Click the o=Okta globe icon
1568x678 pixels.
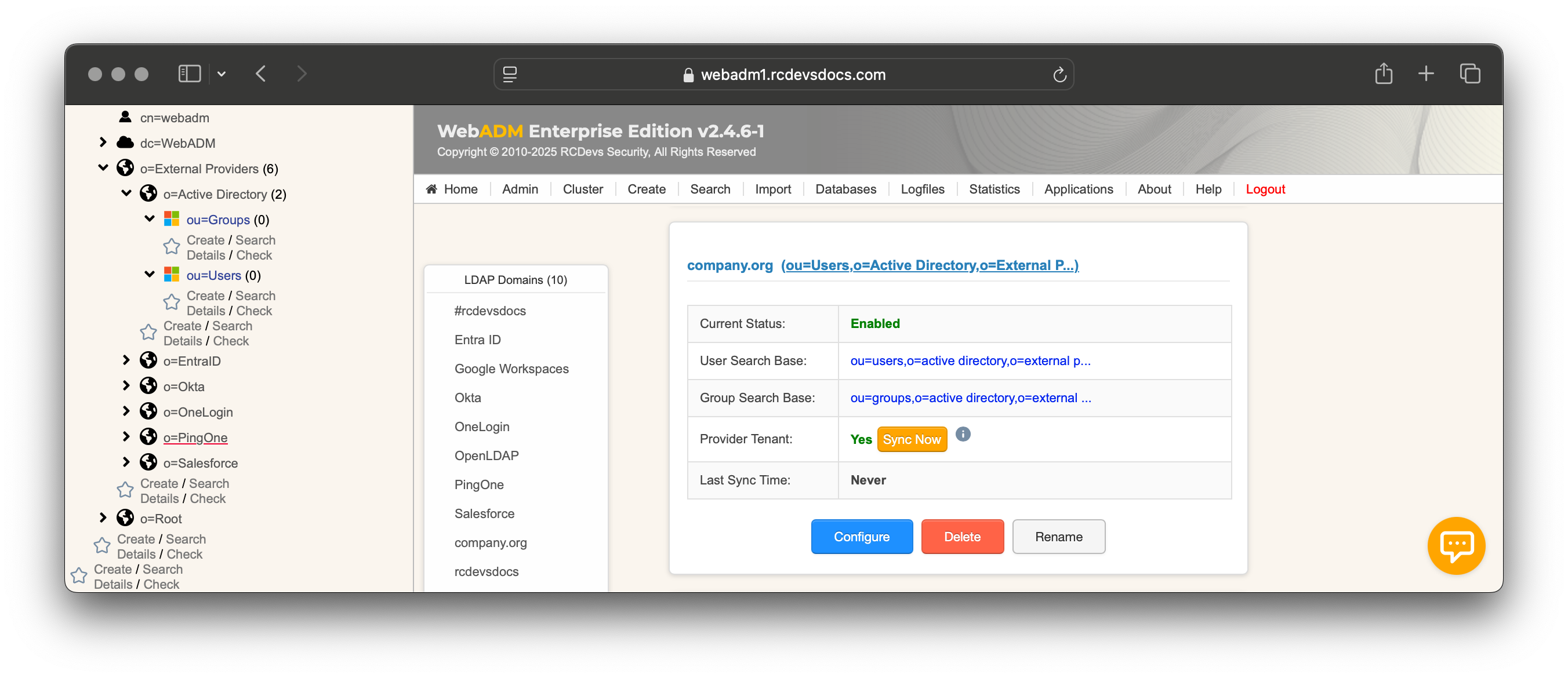[x=148, y=386]
